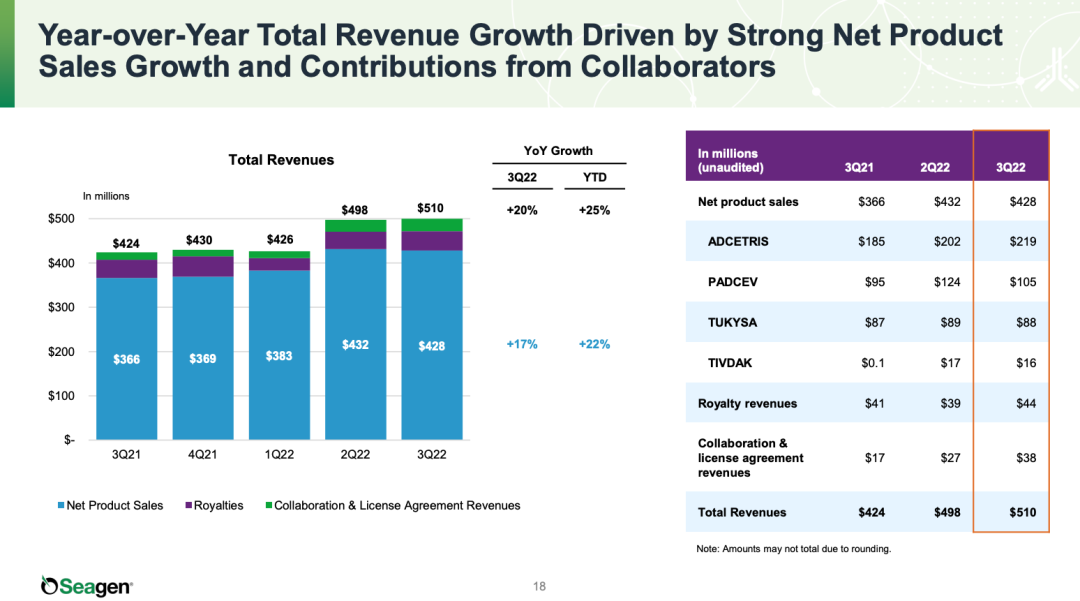Click the Collaboration revenues 2Q22 value "$27"
The width and height of the screenshot is (1080, 601).
click(x=951, y=458)
